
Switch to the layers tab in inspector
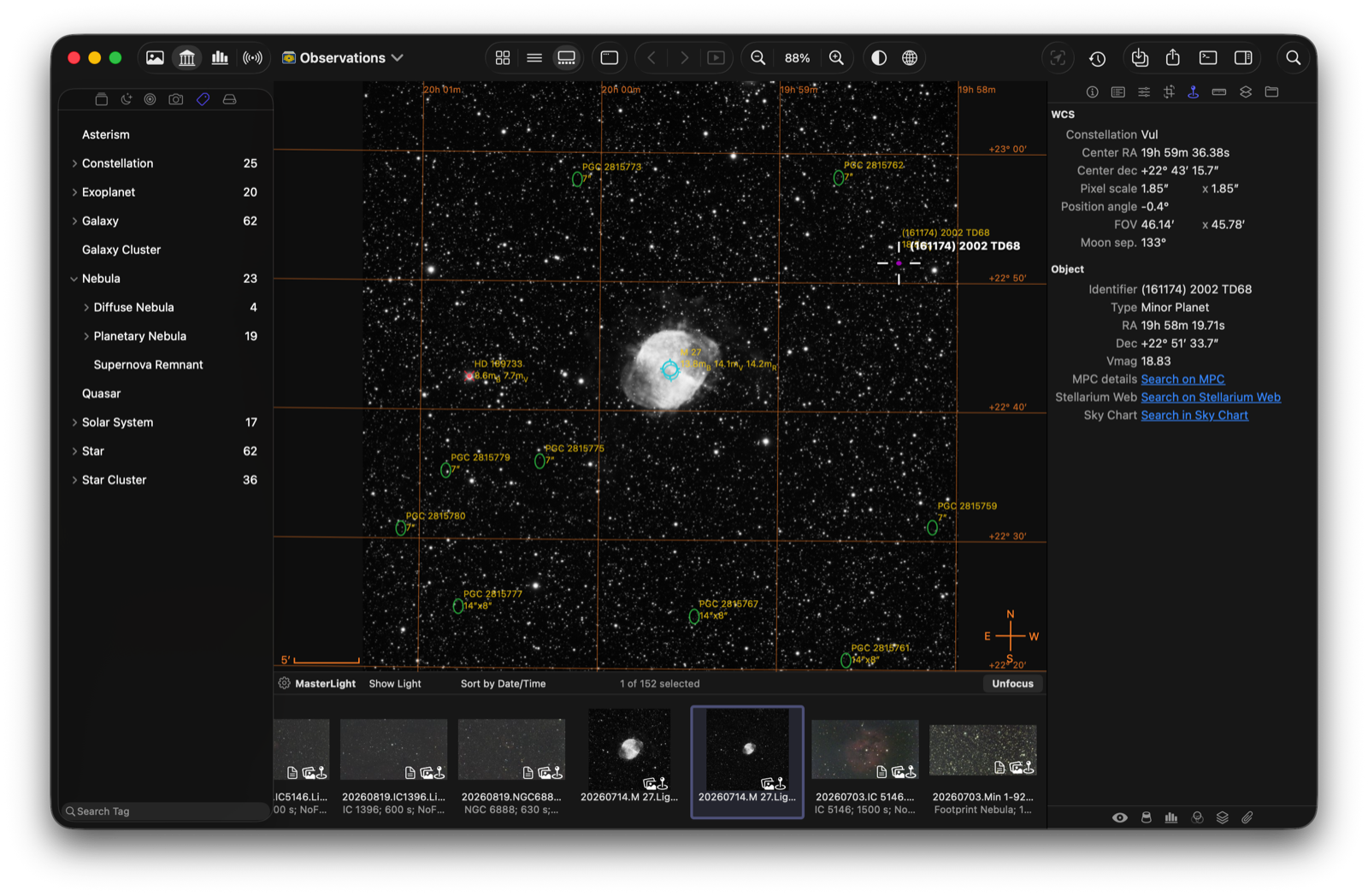pyautogui.click(x=1246, y=92)
